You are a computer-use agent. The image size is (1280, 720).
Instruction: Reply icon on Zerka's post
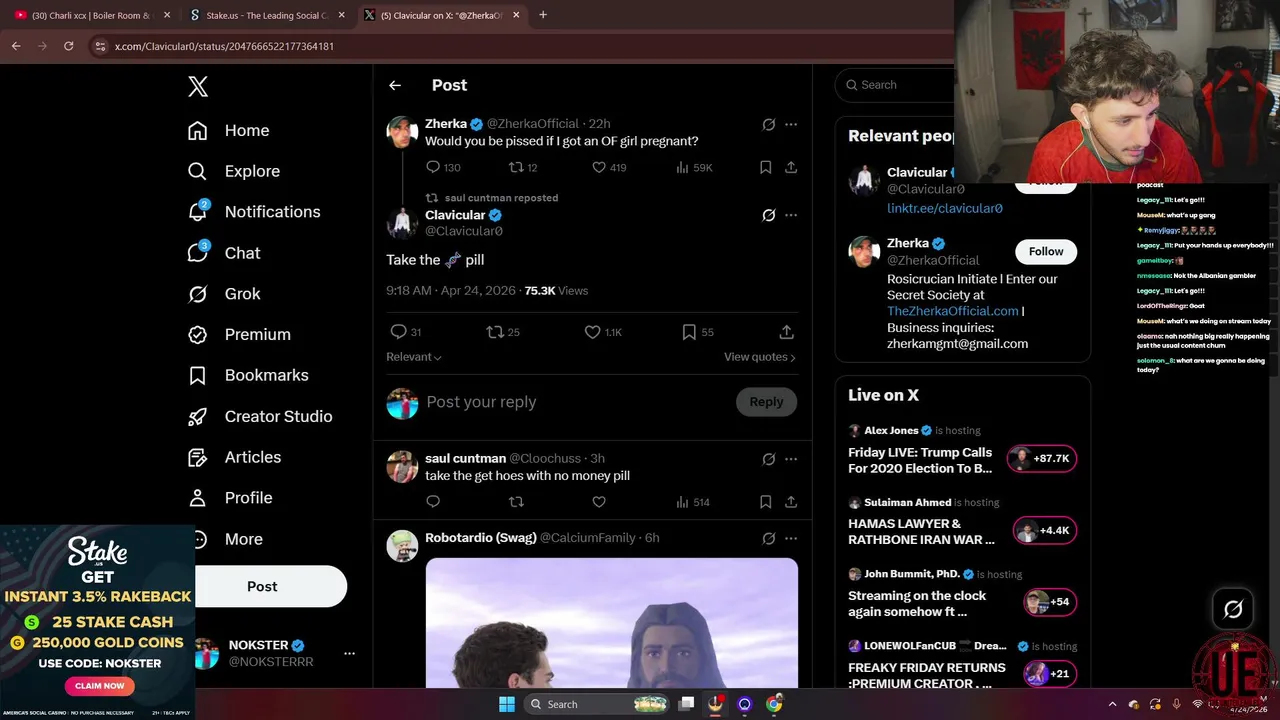tap(433, 167)
